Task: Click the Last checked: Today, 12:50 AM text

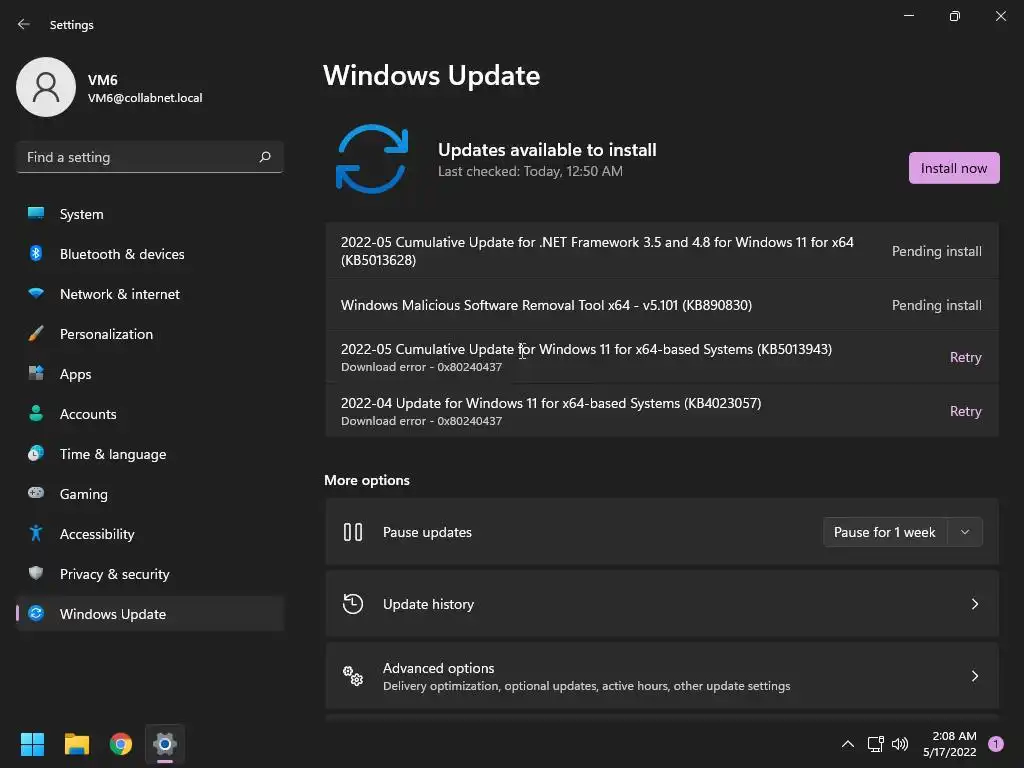Action: [530, 171]
